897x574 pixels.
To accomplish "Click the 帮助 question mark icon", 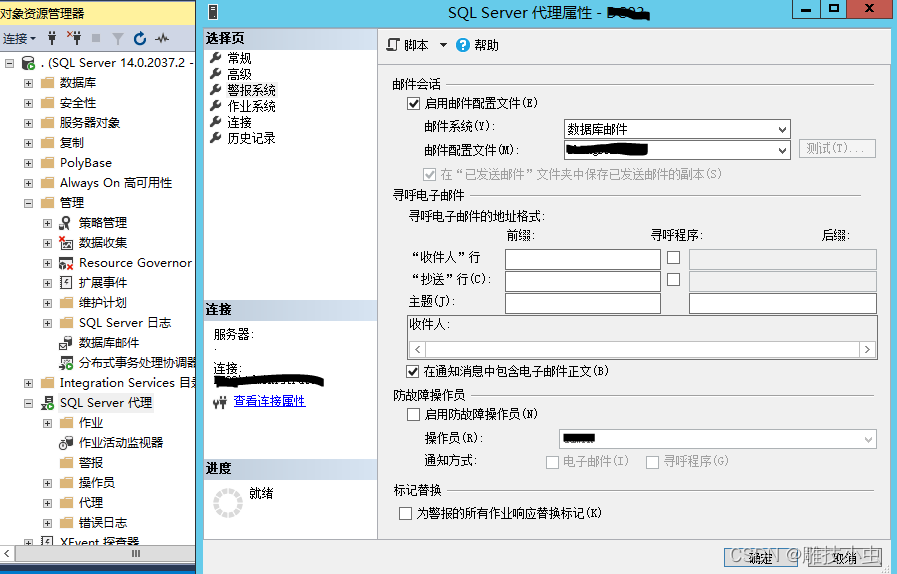I will 462,45.
